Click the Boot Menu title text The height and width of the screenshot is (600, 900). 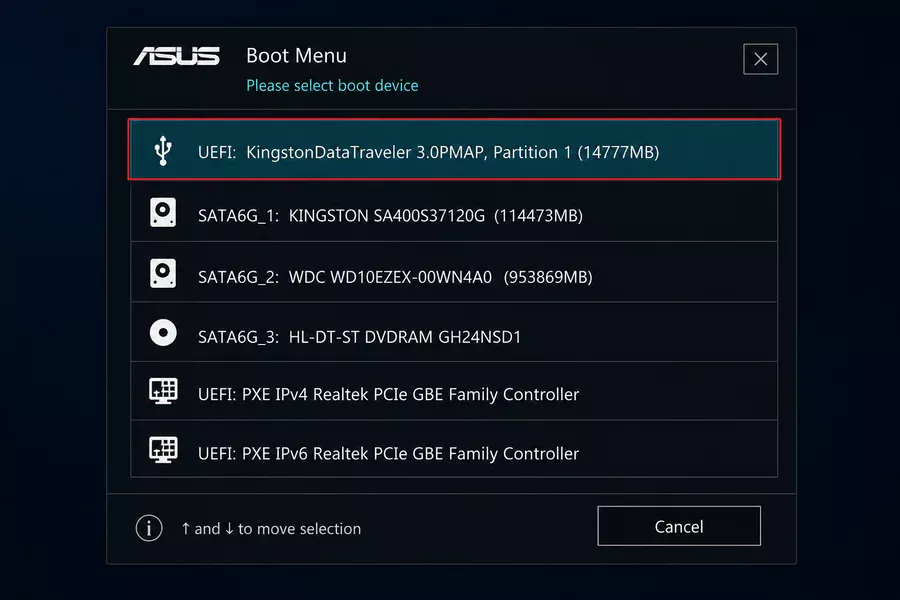[296, 56]
